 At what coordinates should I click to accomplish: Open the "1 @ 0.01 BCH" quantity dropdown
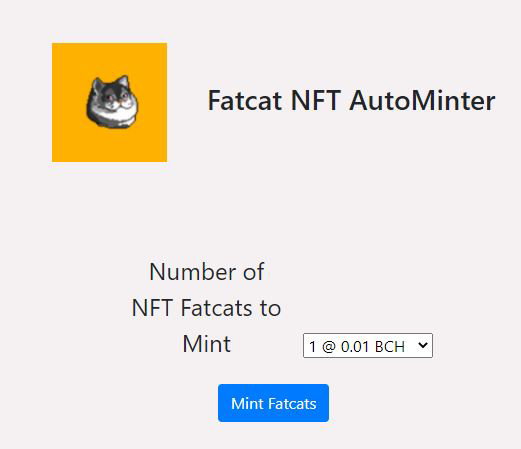[368, 345]
